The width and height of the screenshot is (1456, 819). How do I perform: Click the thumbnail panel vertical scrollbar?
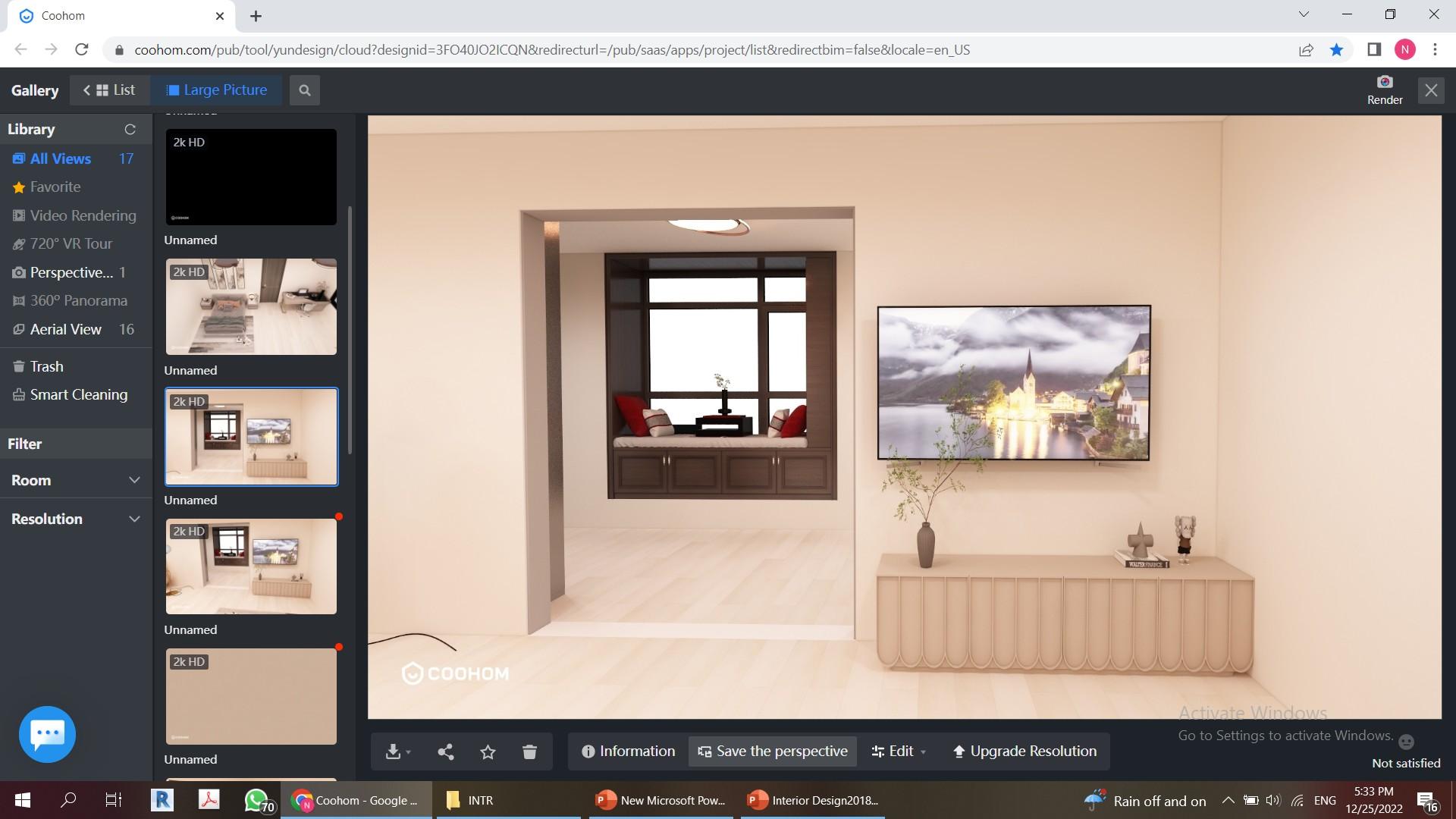click(x=350, y=331)
